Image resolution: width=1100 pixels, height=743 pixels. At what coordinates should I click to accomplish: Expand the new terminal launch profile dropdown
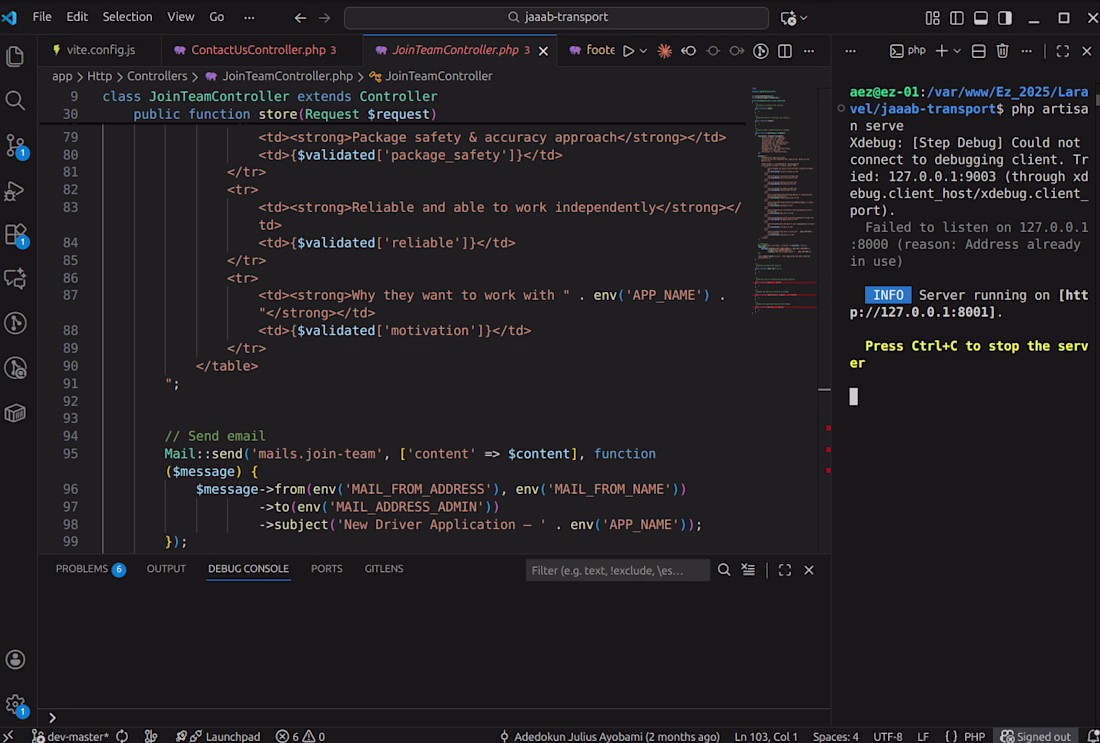click(957, 51)
